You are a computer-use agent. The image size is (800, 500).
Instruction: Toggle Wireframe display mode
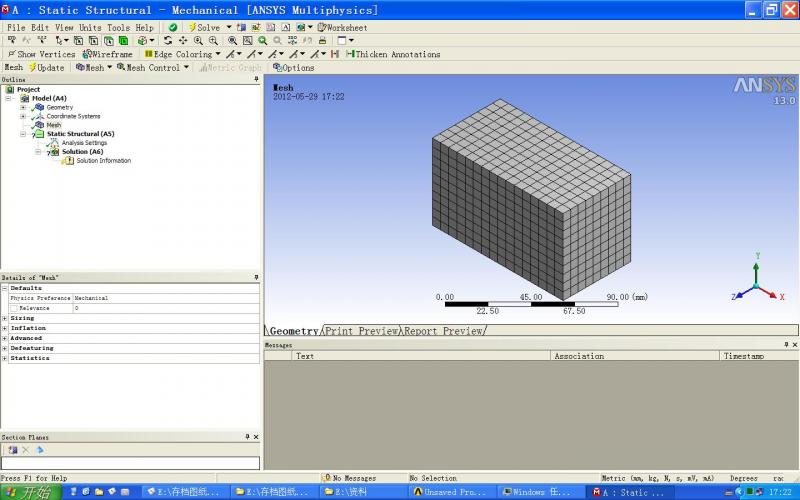108,54
